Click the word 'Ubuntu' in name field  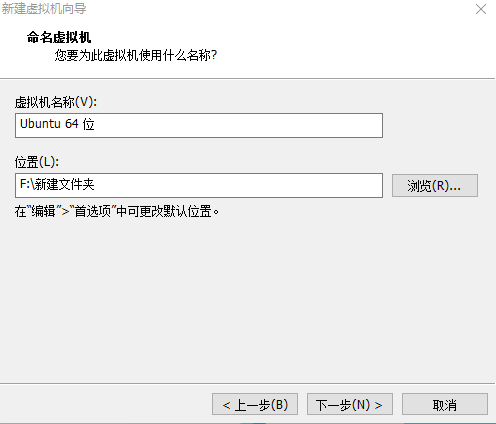(40, 124)
